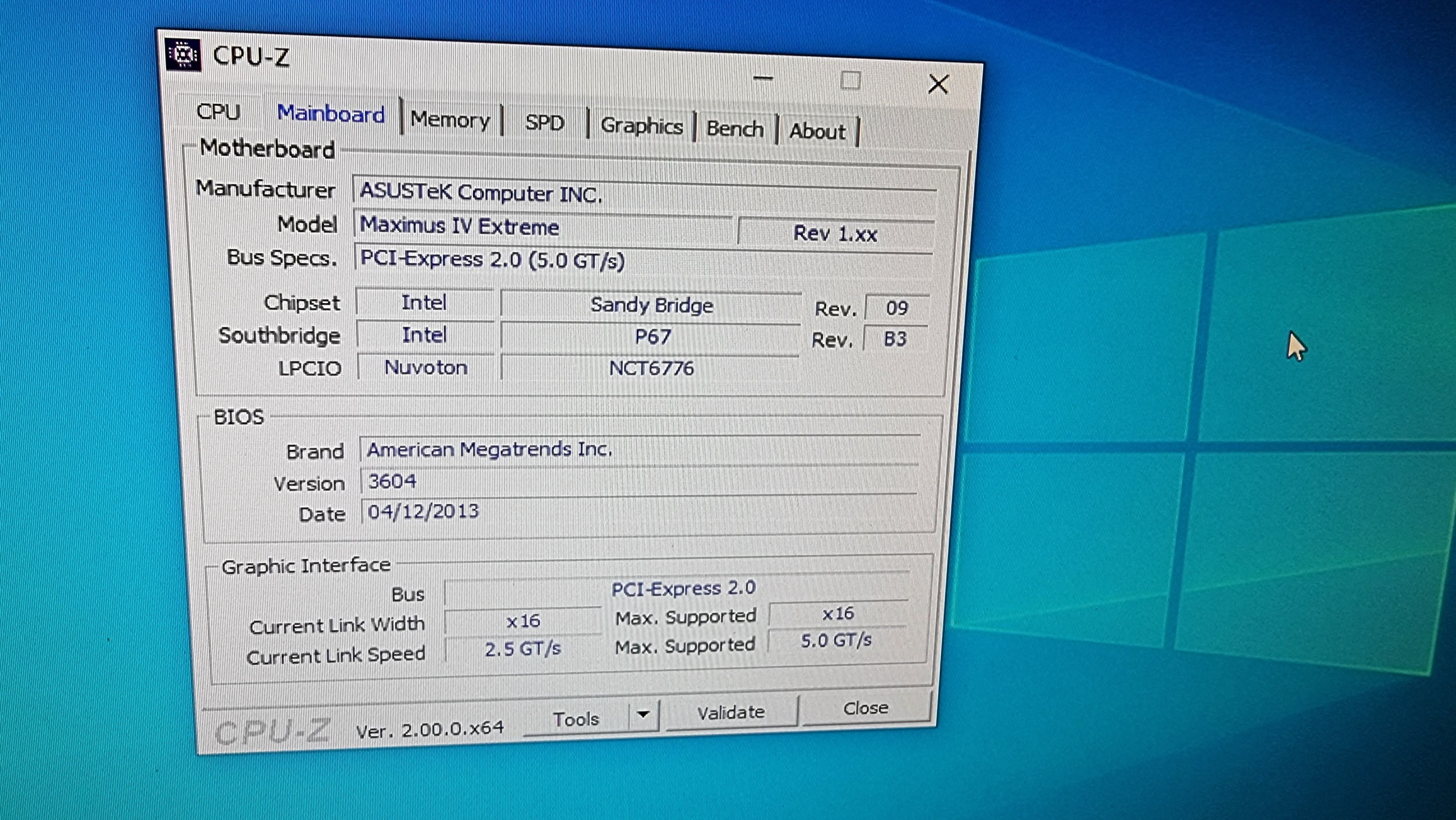Viewport: 1456px width, 820px height.
Task: Click the southbridge Rev. B3 value
Action: [896, 339]
